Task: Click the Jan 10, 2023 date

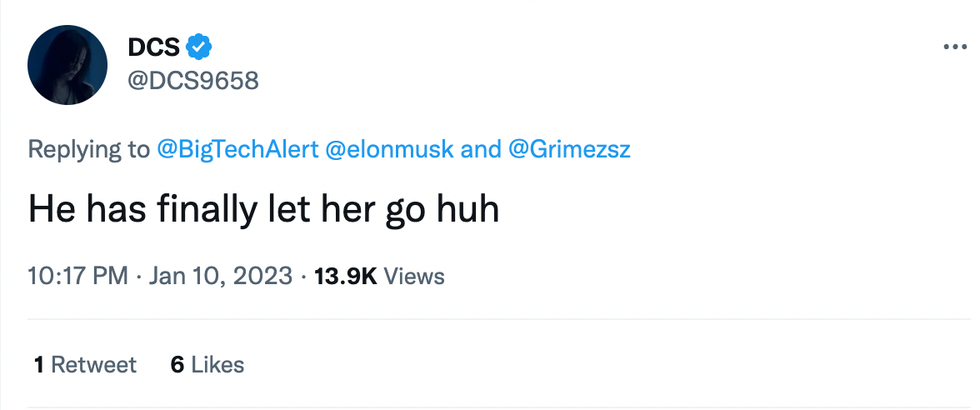Action: 221,275
